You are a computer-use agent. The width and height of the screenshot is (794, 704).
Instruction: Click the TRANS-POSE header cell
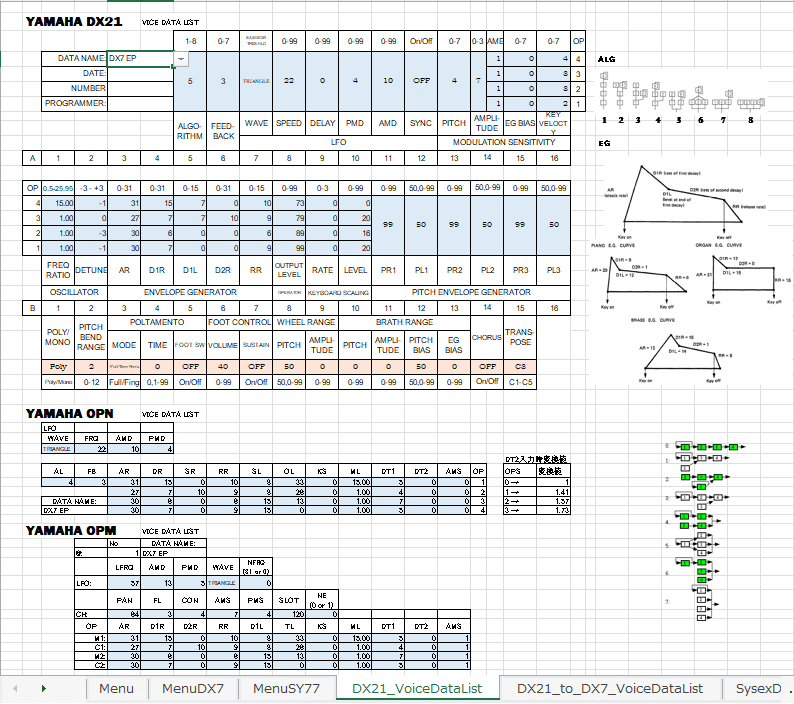tap(520, 337)
